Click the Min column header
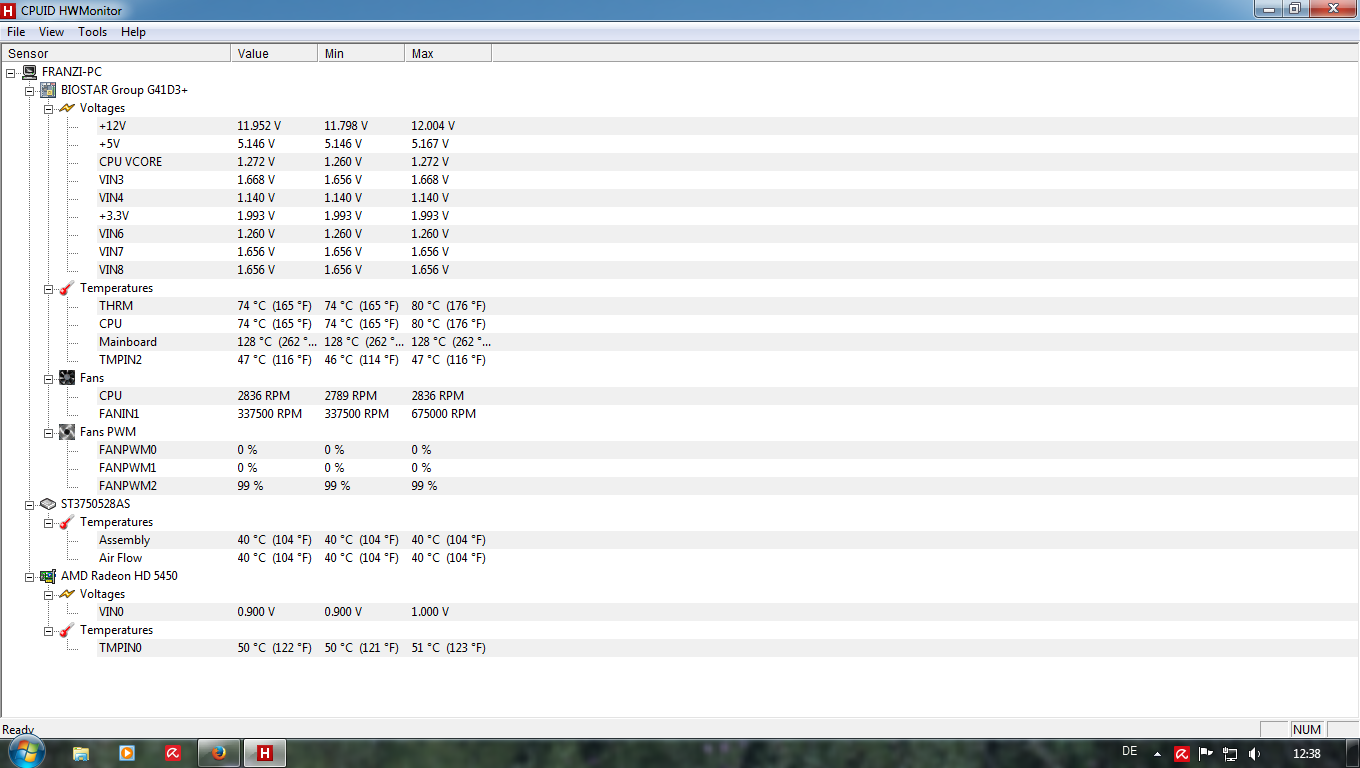The image size is (1360, 768). tap(361, 54)
